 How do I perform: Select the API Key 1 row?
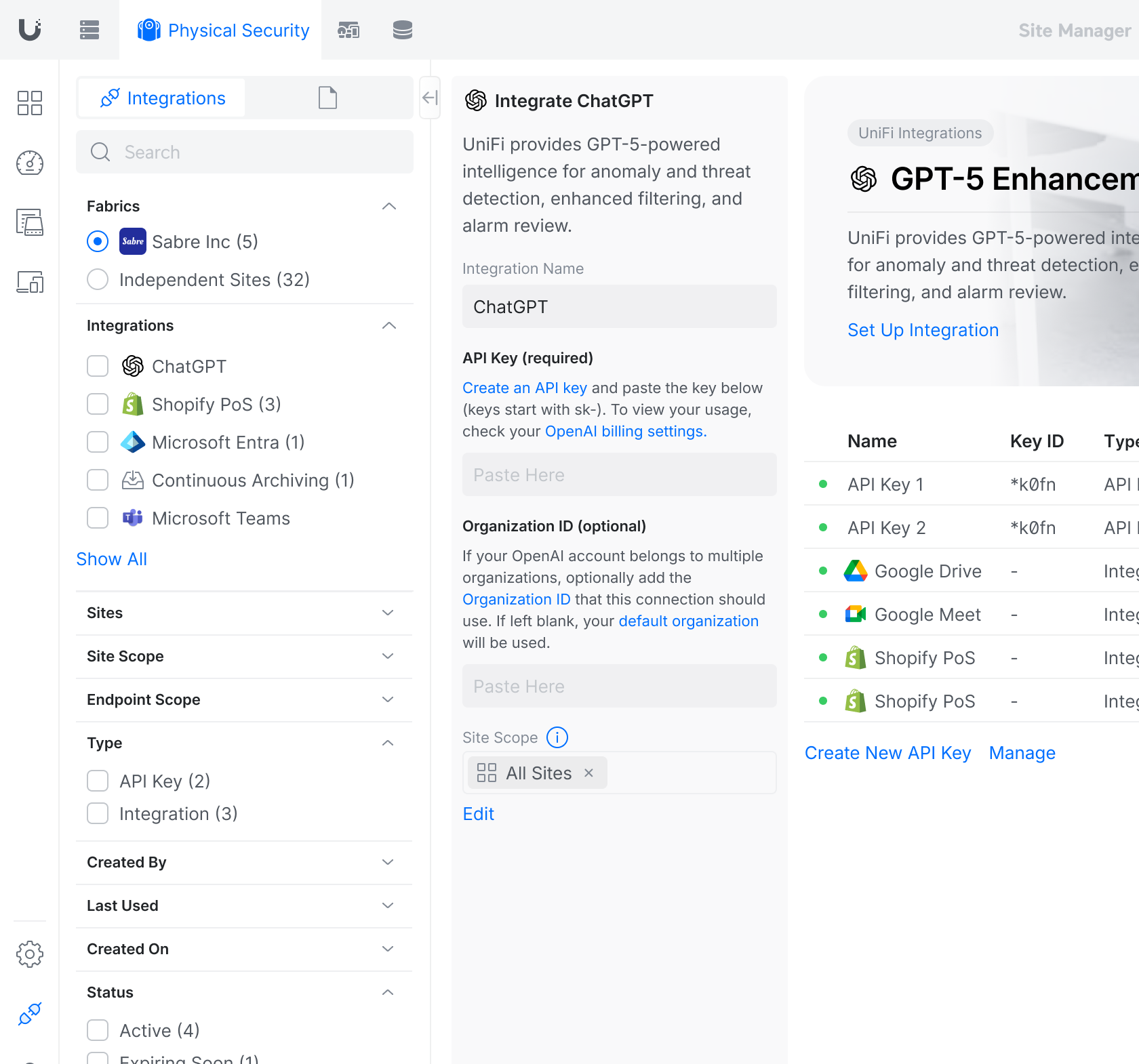[x=972, y=484]
